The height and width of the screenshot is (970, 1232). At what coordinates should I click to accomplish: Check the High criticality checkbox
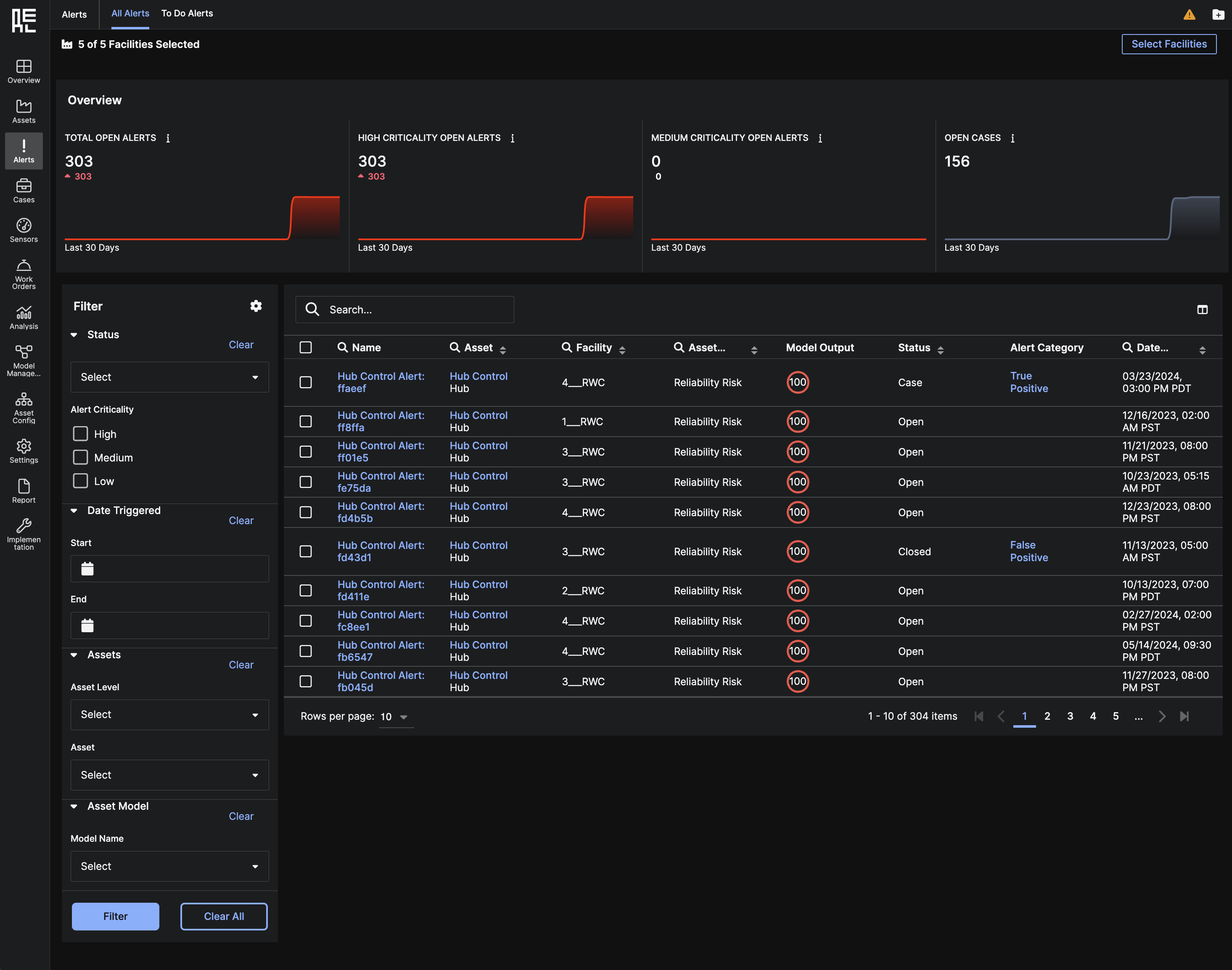point(81,434)
